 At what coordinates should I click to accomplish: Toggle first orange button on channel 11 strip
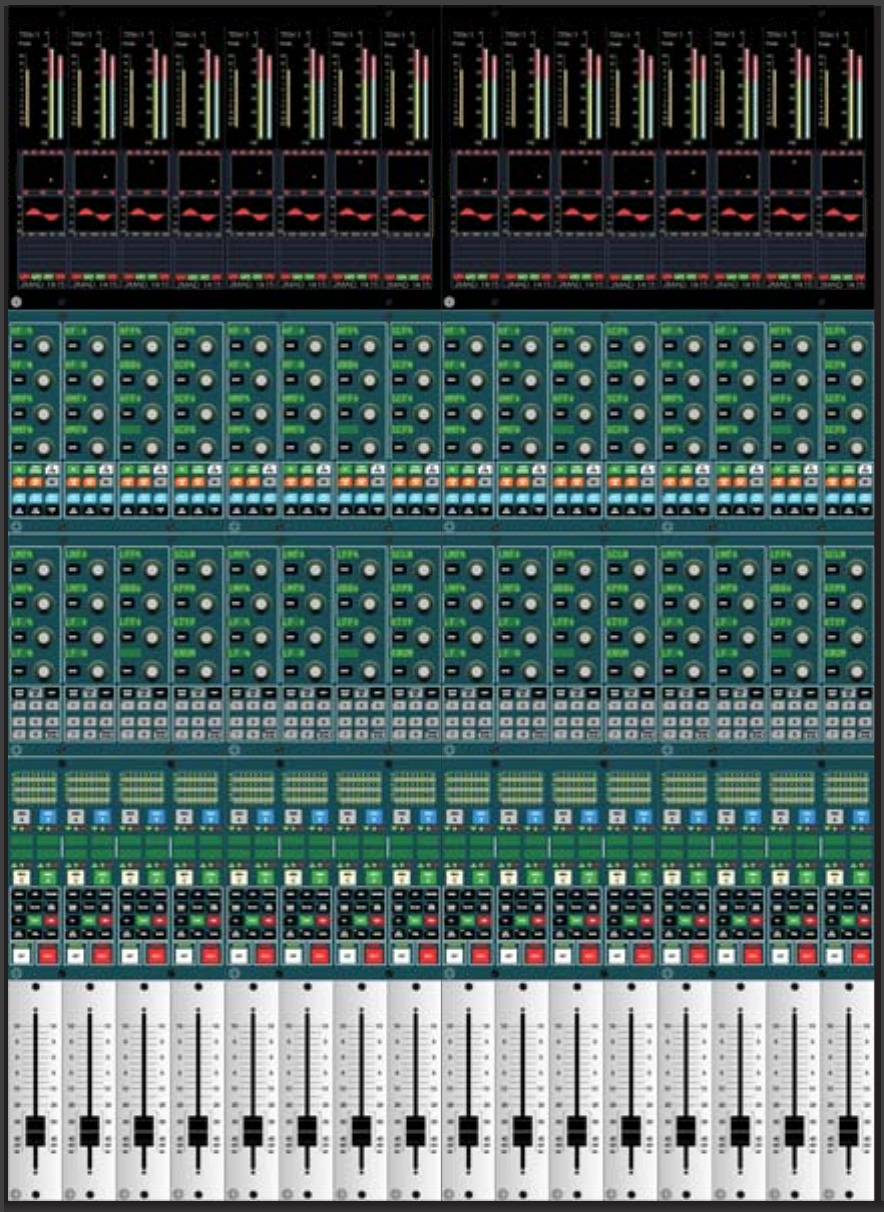click(x=562, y=482)
